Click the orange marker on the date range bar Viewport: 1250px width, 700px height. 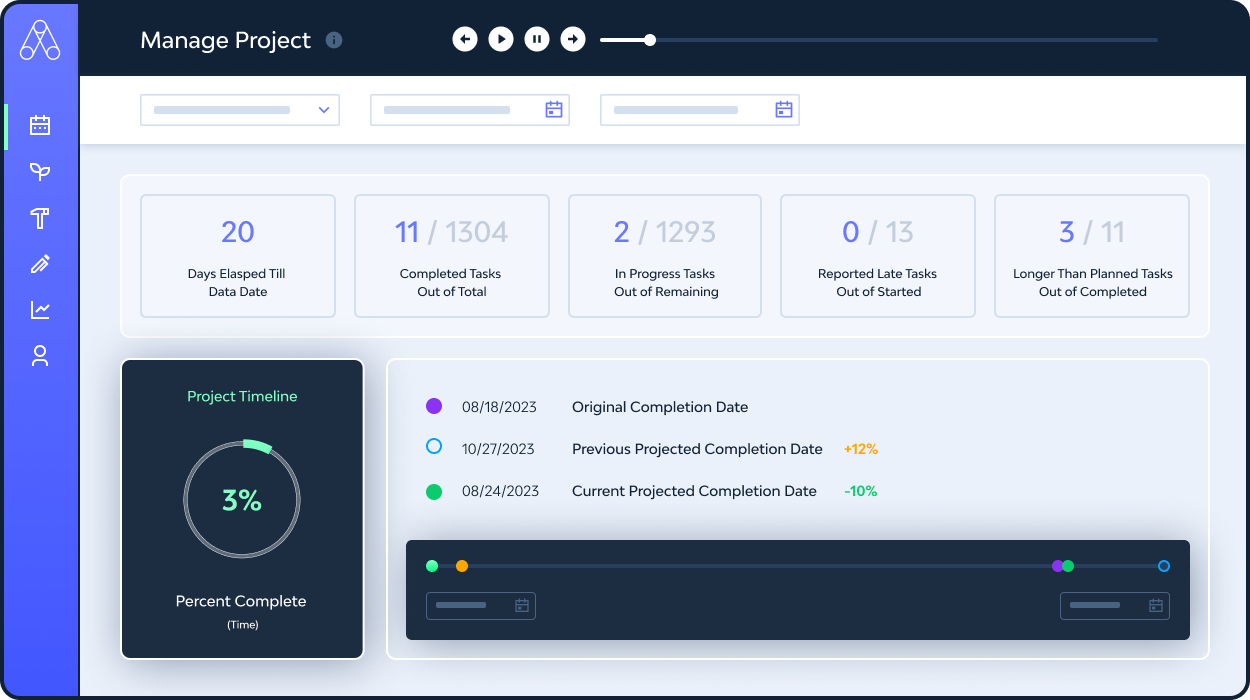pos(462,565)
